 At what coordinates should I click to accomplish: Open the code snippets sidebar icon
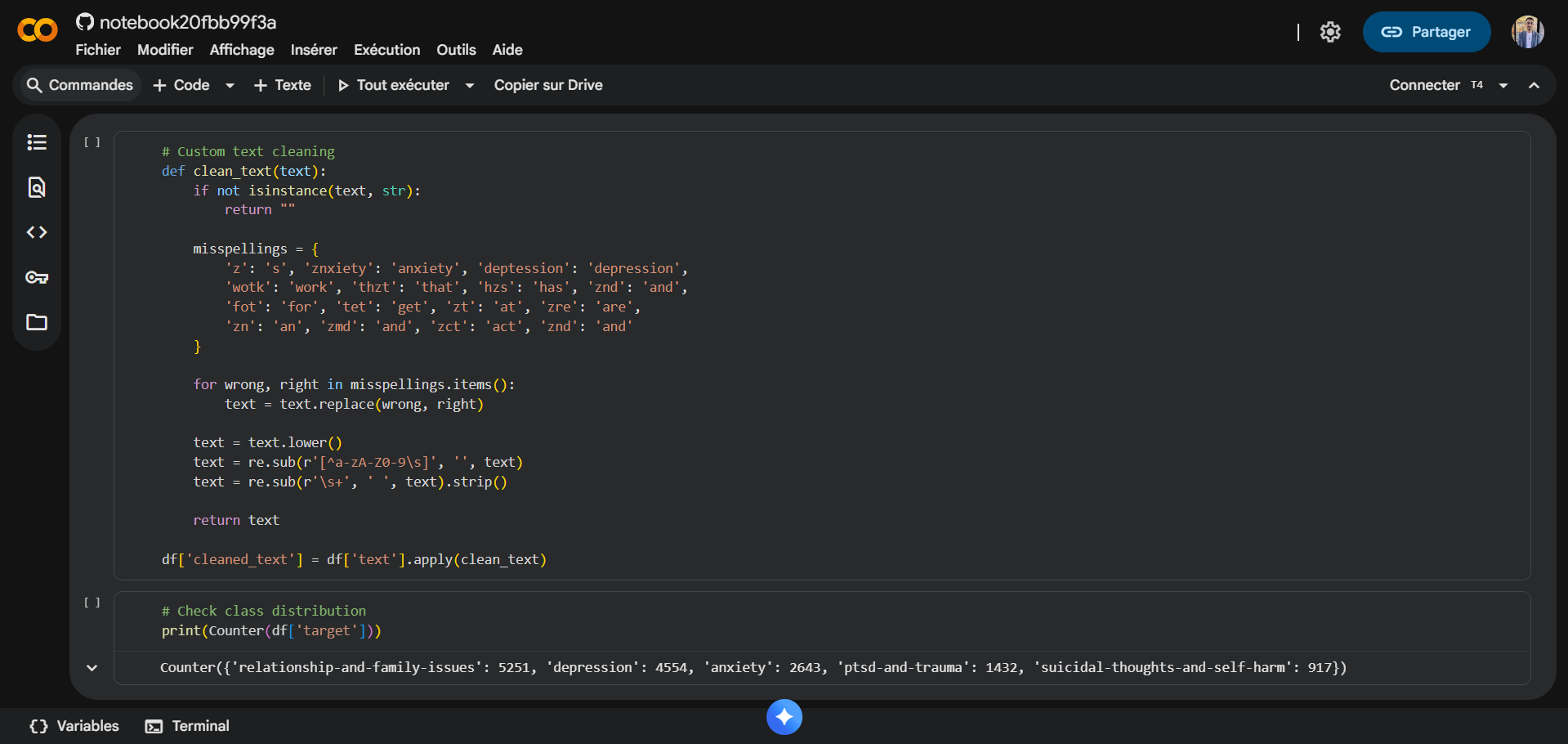coord(37,232)
